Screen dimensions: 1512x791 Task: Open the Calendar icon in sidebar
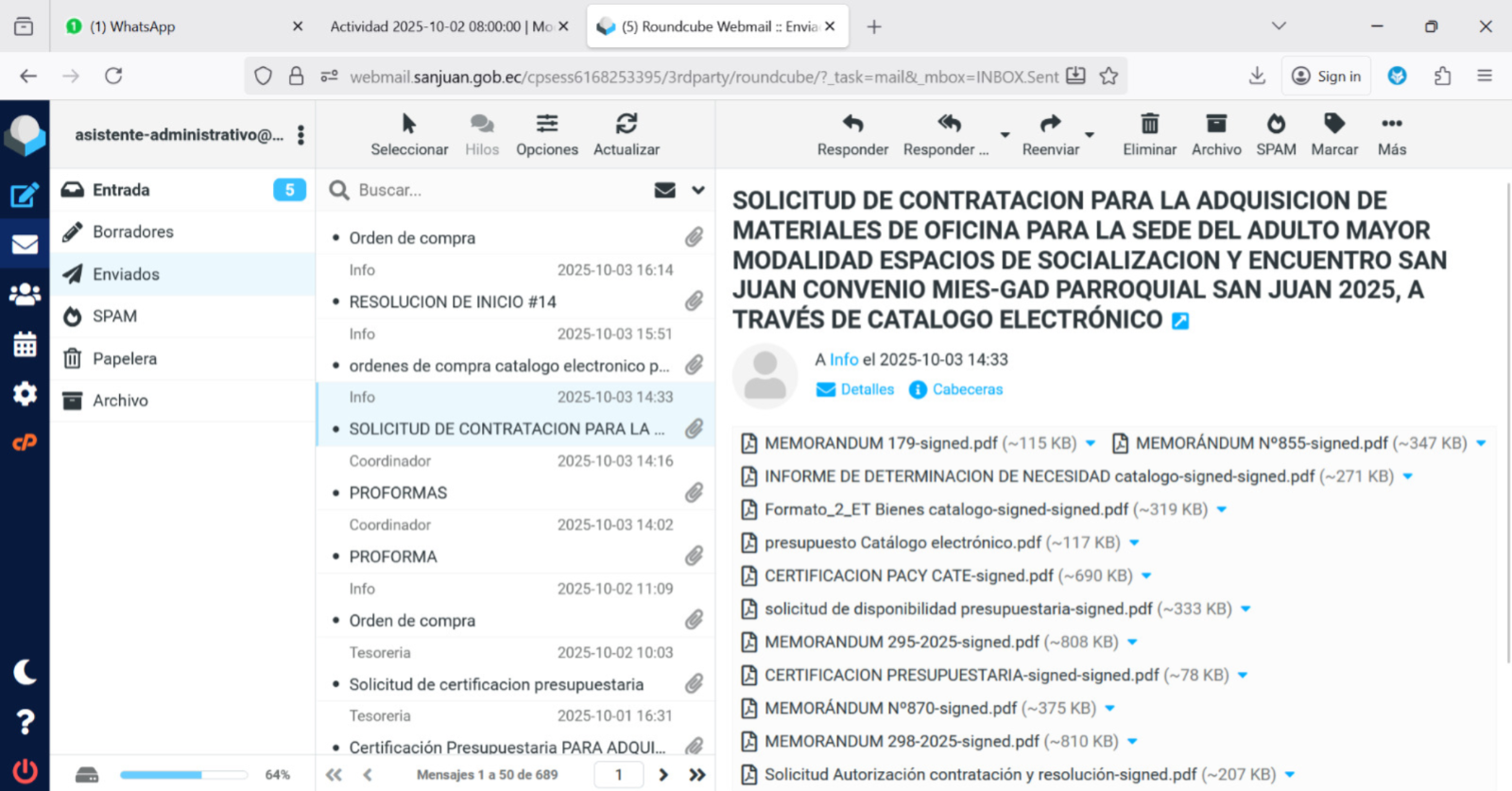tap(25, 345)
